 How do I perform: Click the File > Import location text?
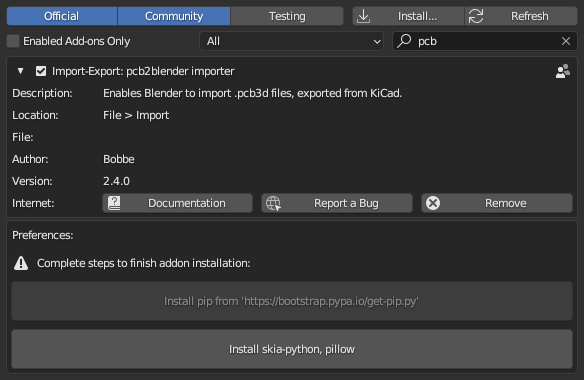click(x=136, y=115)
